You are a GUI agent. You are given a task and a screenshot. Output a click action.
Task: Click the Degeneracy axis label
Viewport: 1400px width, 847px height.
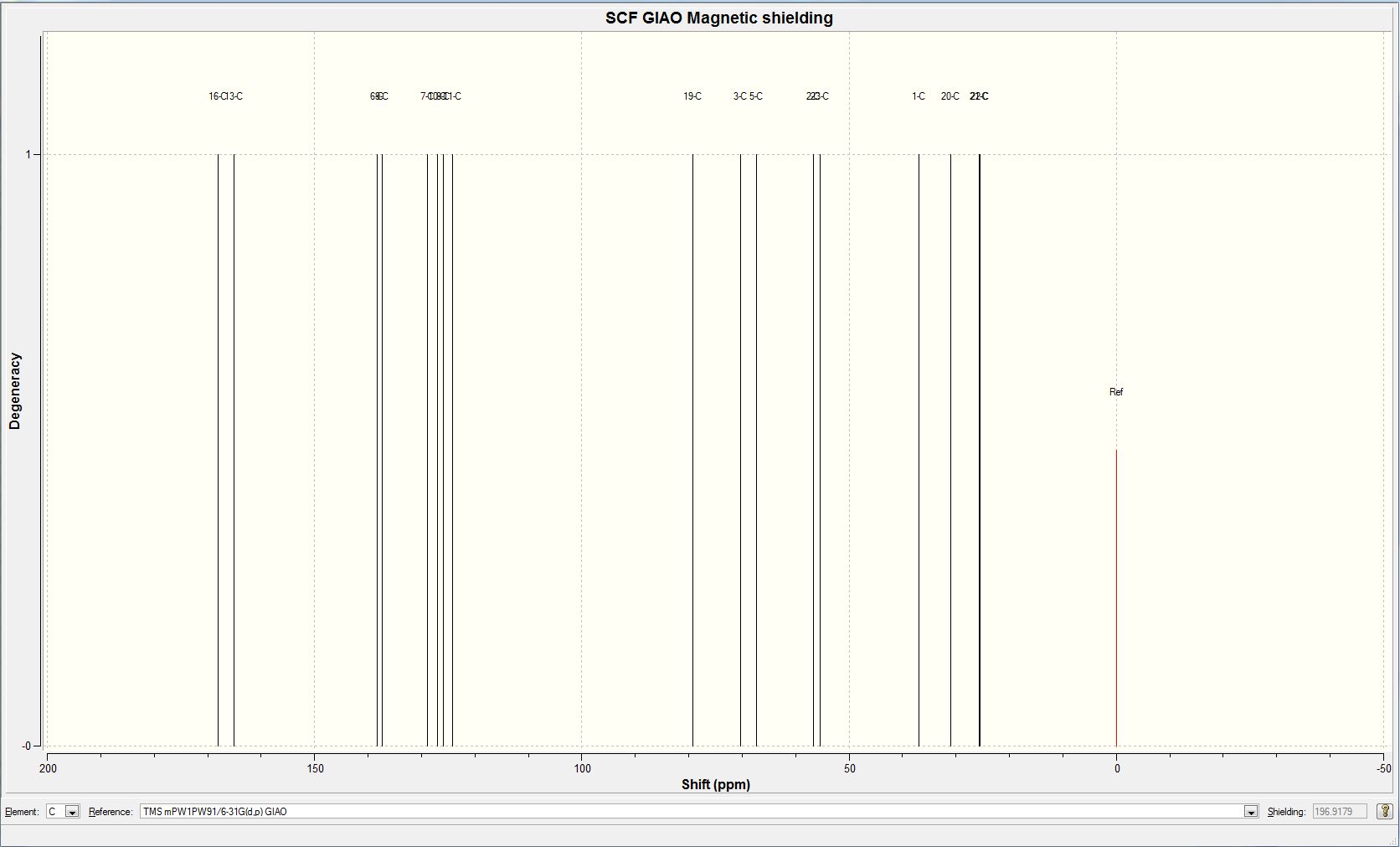[14, 391]
